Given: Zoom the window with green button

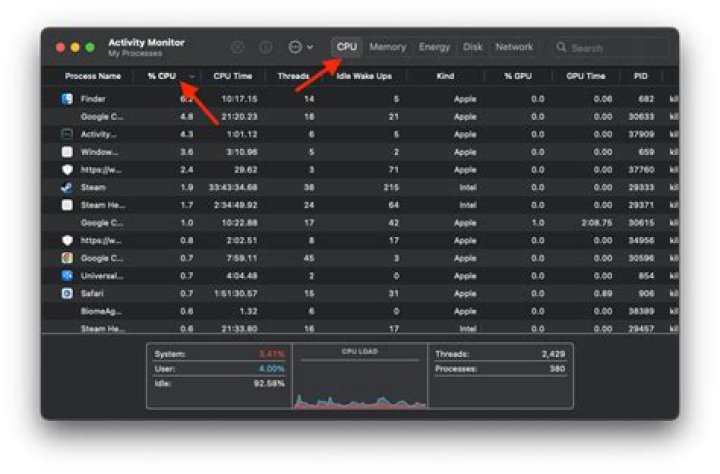Looking at the screenshot, I should pyautogui.click(x=90, y=47).
